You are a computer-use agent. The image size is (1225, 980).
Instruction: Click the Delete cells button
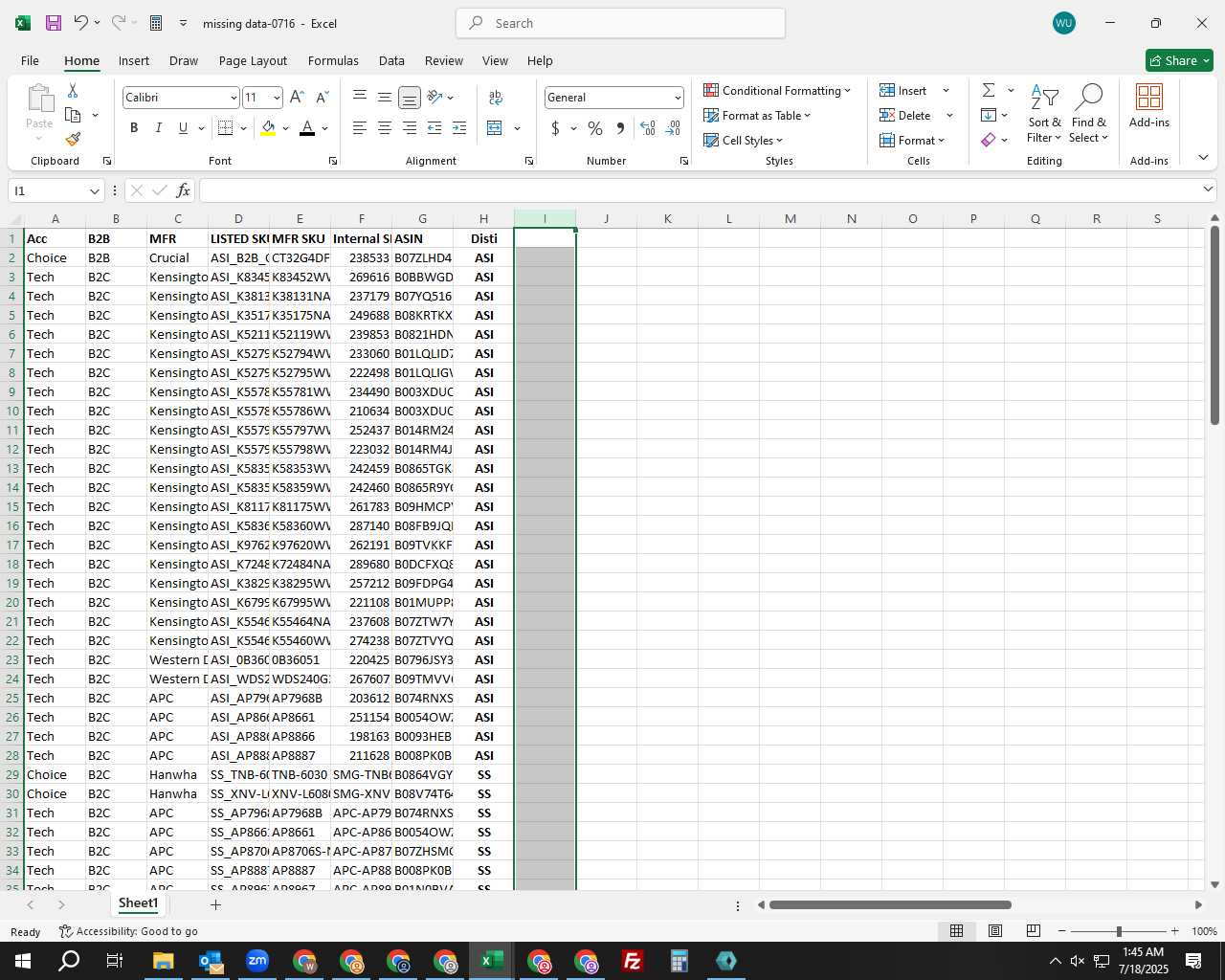pyautogui.click(x=905, y=115)
